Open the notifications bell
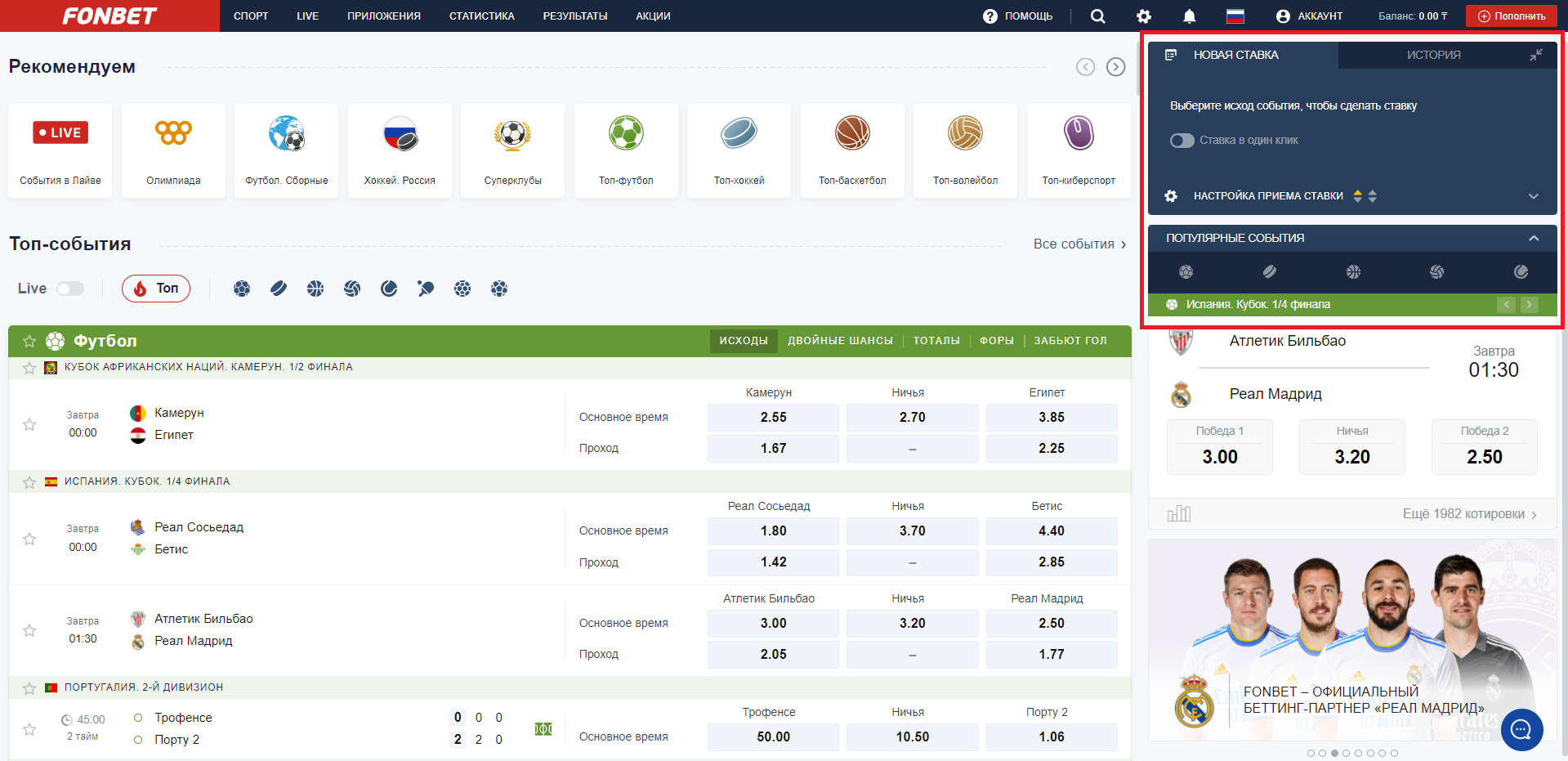This screenshot has height=761, width=1568. point(1190,16)
